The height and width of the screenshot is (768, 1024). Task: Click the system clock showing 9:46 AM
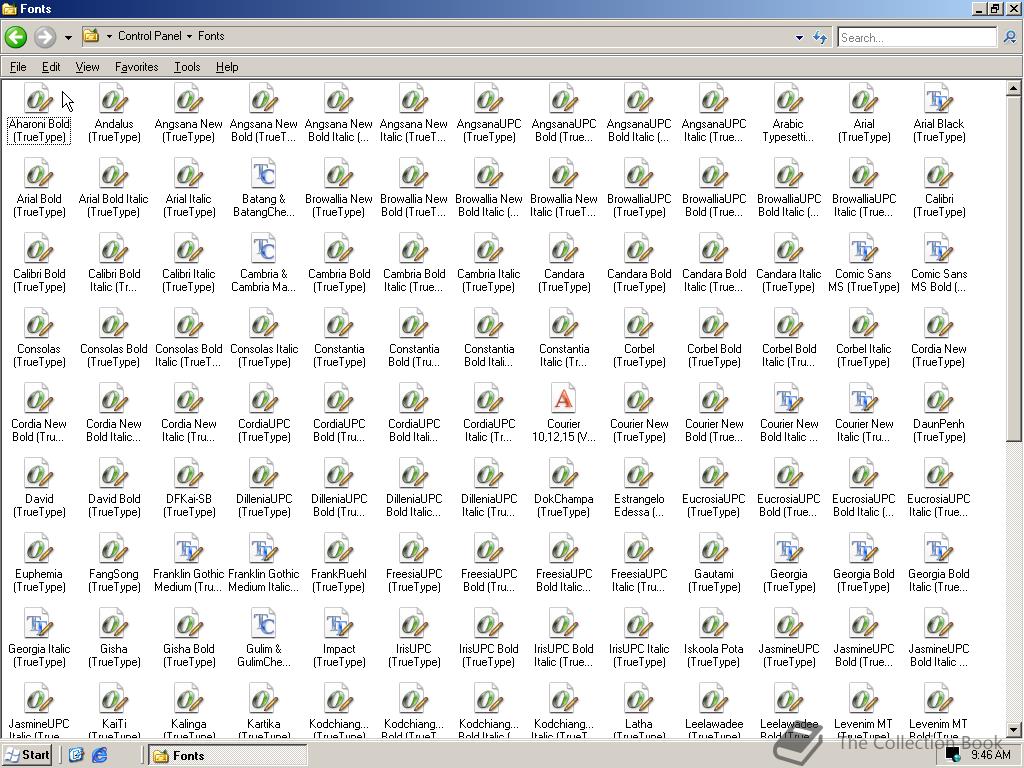point(990,755)
